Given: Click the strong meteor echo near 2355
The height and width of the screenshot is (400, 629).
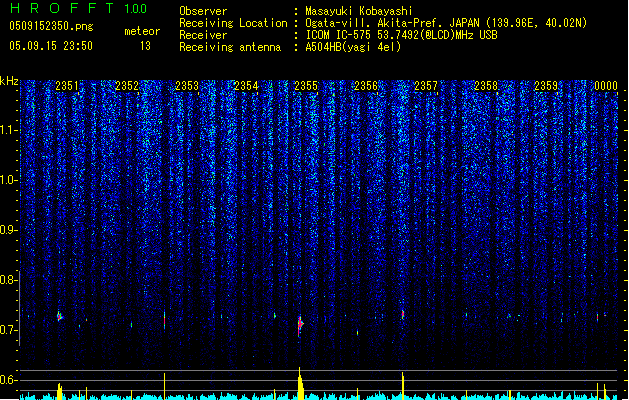Looking at the screenshot, I should coord(300,324).
